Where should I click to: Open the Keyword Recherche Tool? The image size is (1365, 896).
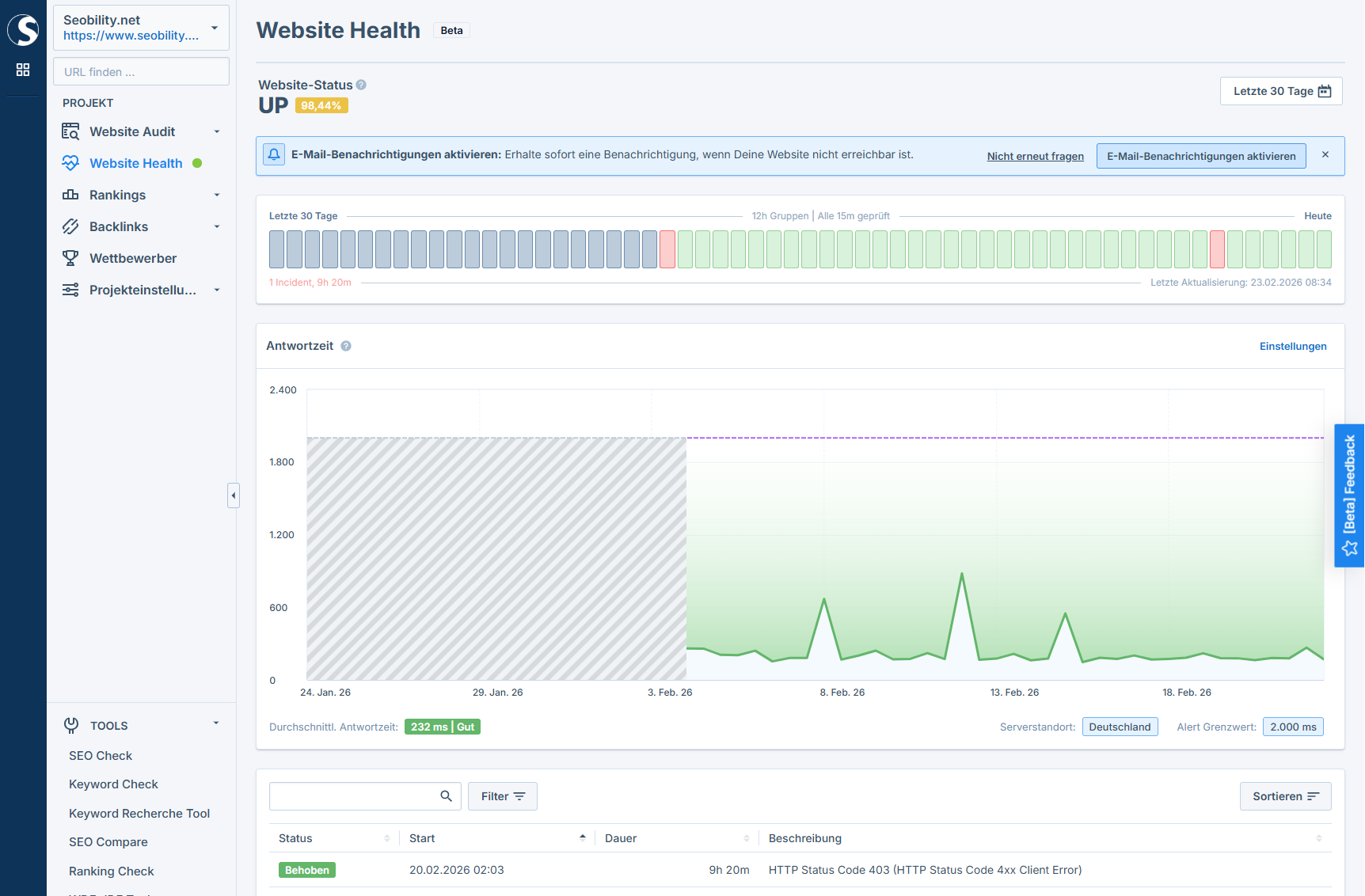coord(139,813)
